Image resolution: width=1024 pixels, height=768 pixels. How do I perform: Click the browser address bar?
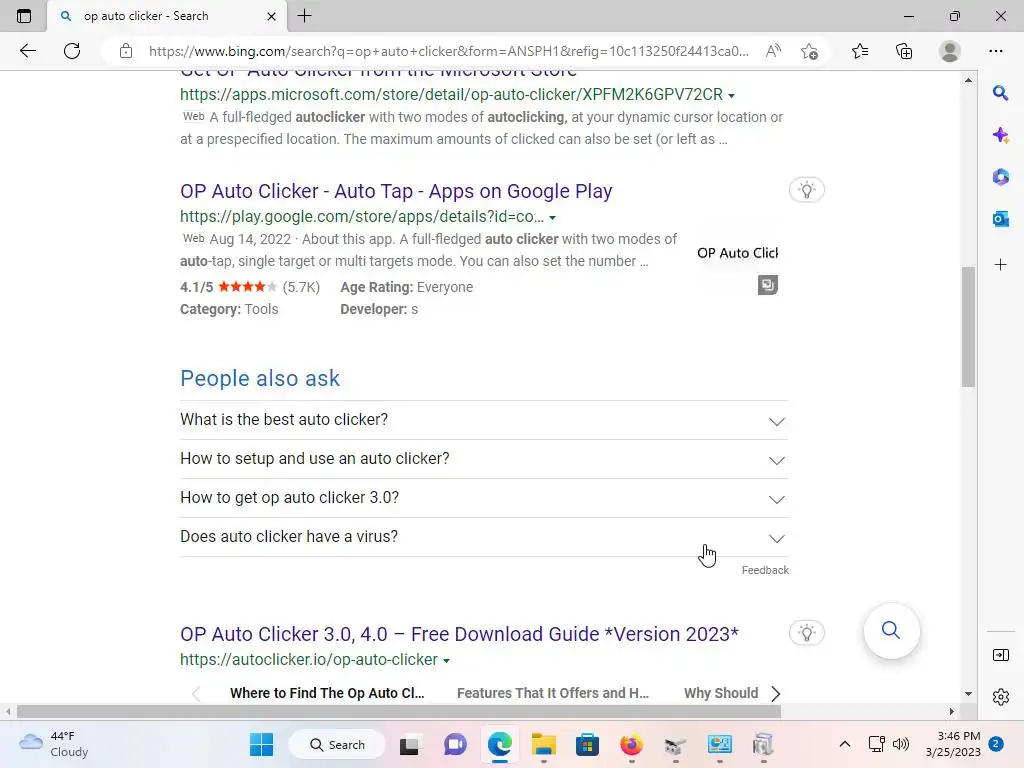(448, 51)
